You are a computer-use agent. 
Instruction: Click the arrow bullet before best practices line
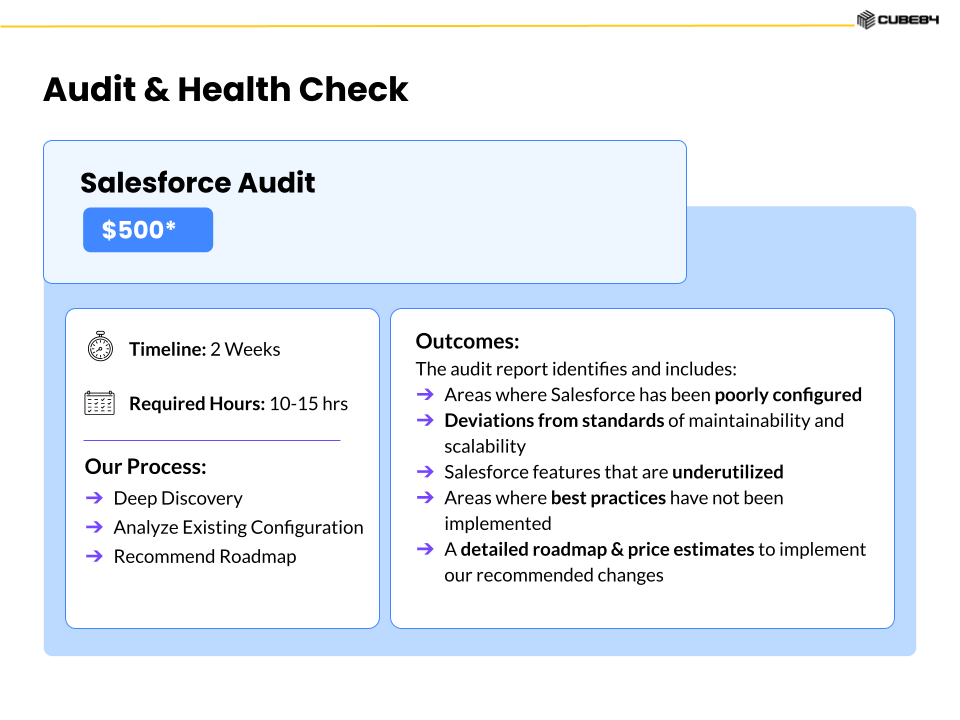425,497
